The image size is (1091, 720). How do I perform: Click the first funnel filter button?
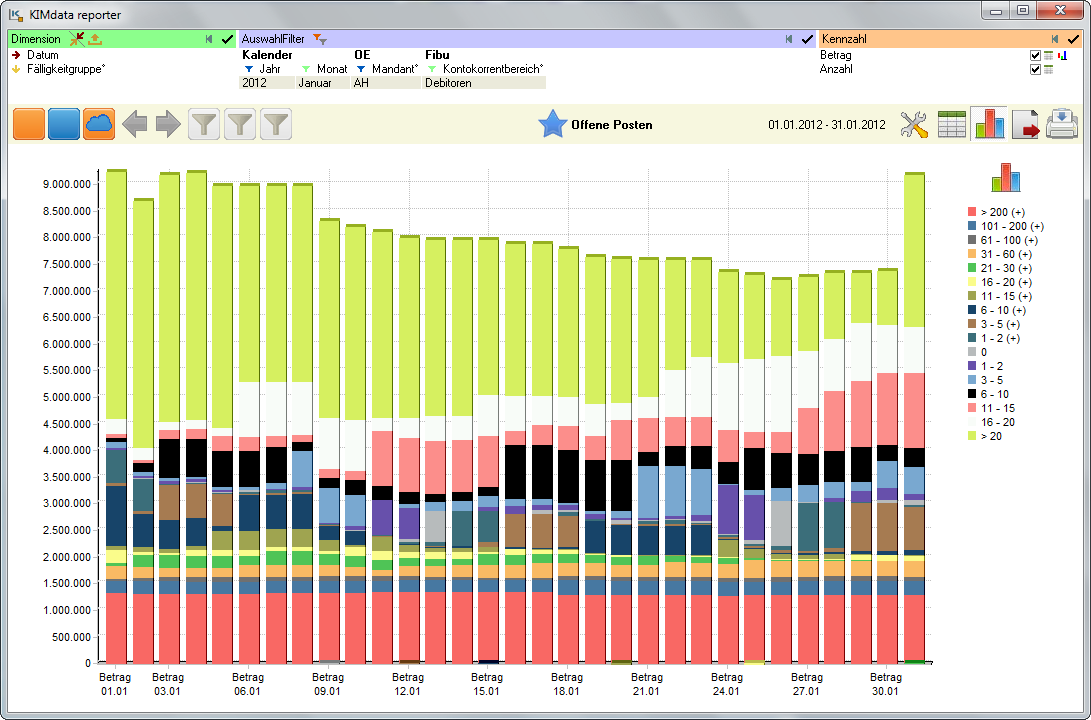[x=204, y=124]
